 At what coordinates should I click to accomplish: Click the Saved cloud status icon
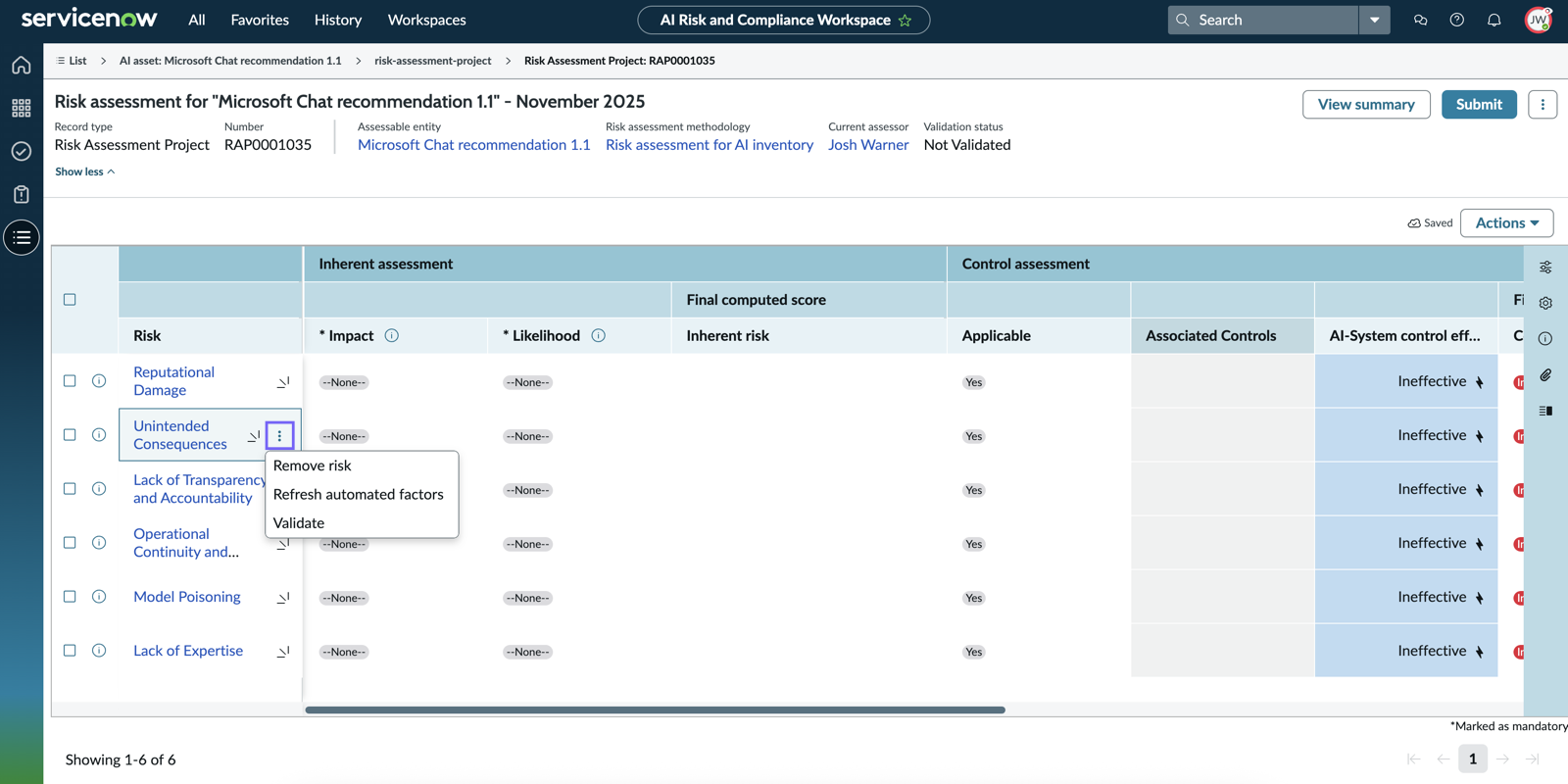[x=1414, y=223]
